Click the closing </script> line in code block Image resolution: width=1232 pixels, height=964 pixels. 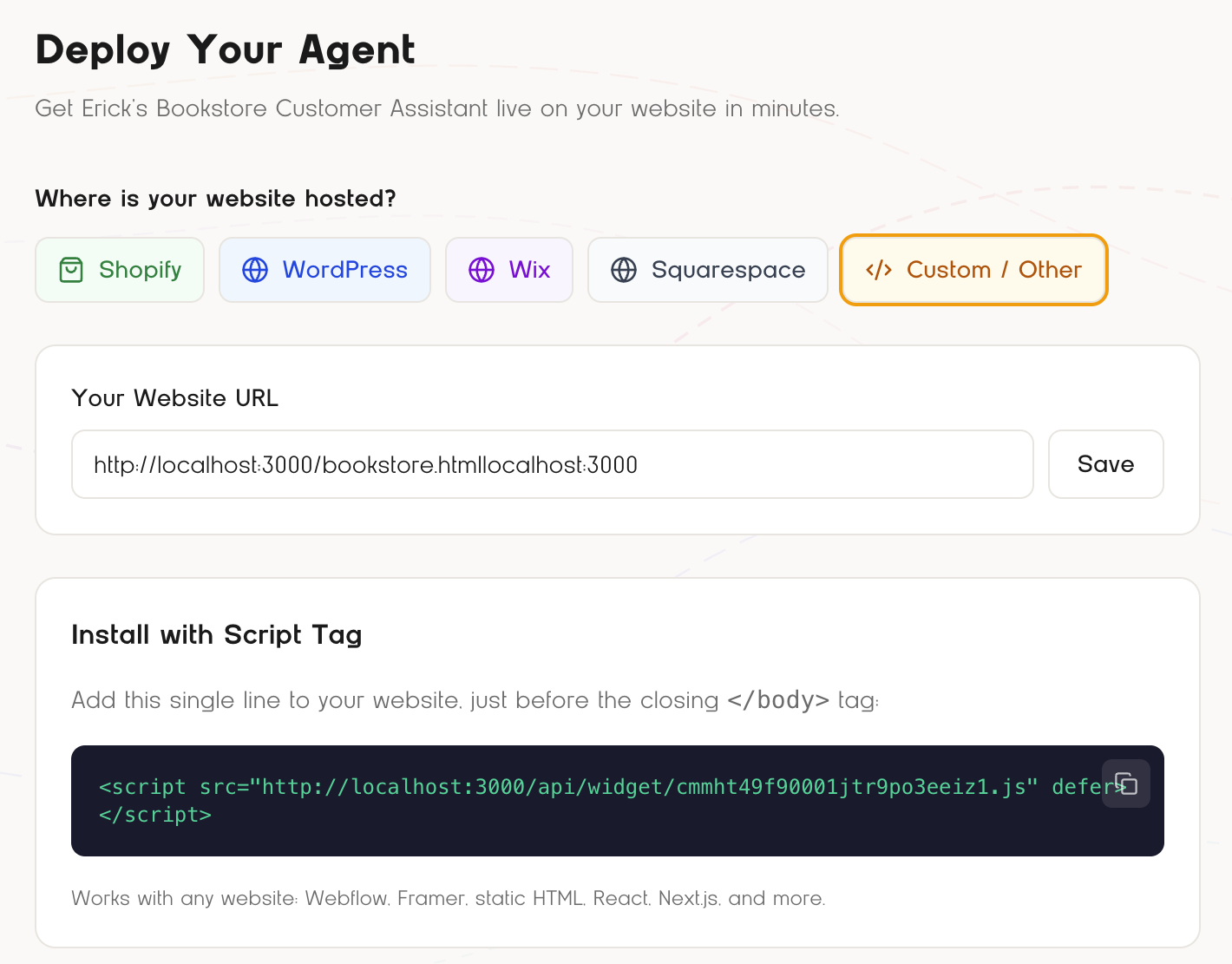pyautogui.click(x=155, y=815)
